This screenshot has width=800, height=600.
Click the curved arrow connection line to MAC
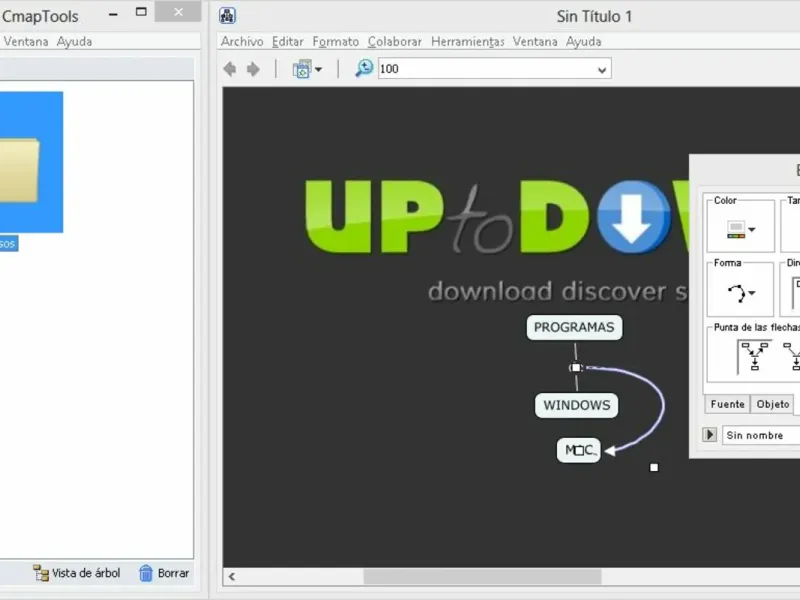[662, 407]
